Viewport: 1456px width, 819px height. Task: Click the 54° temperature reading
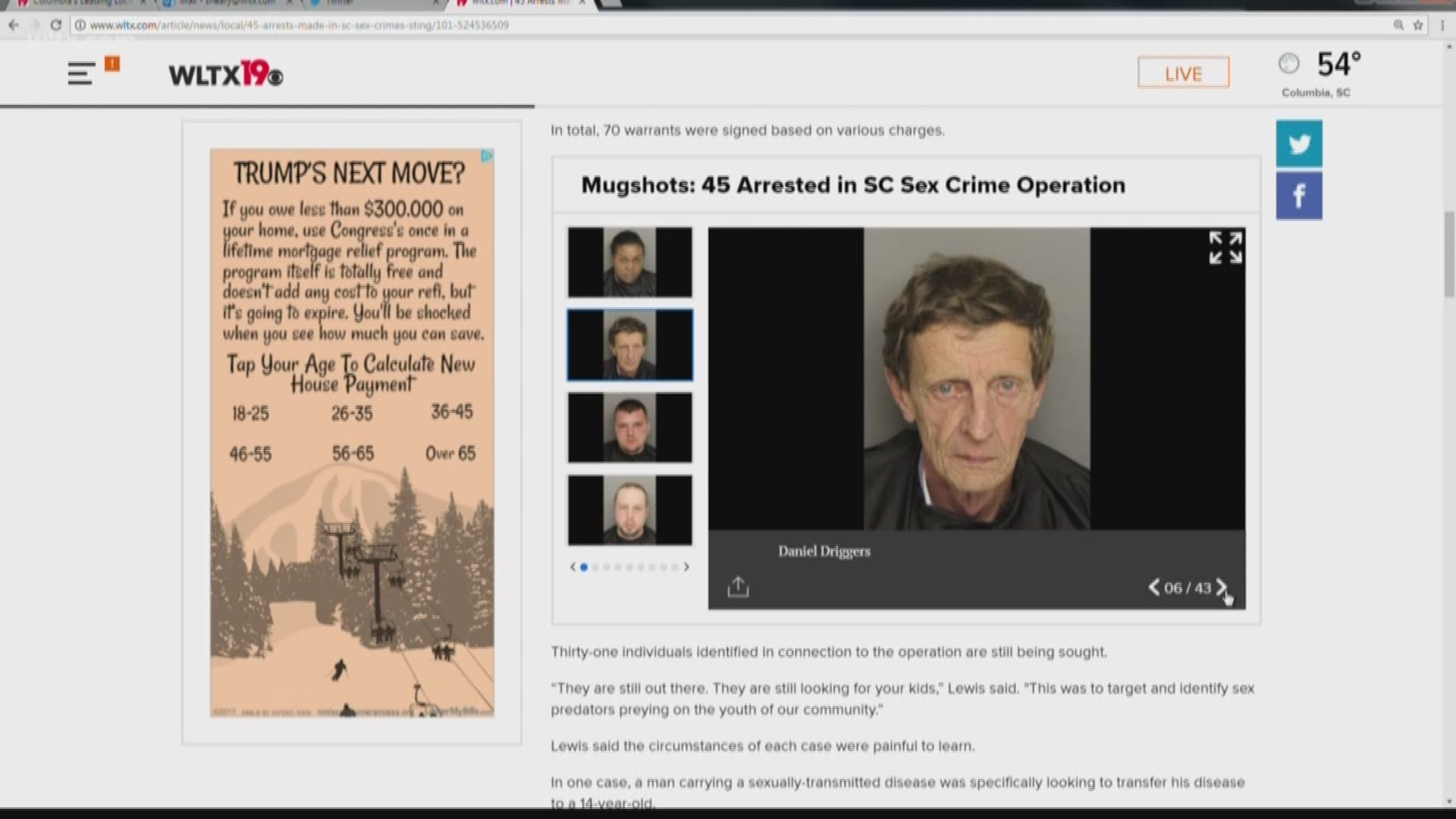1338,64
